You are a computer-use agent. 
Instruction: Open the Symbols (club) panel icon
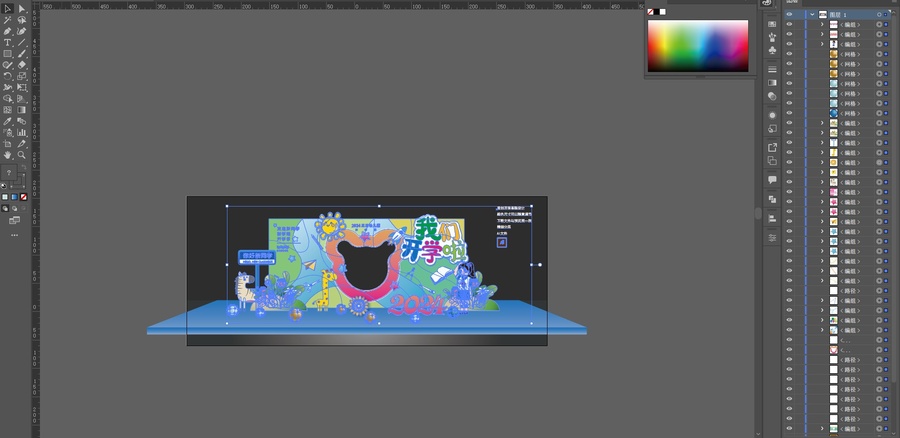pos(772,51)
